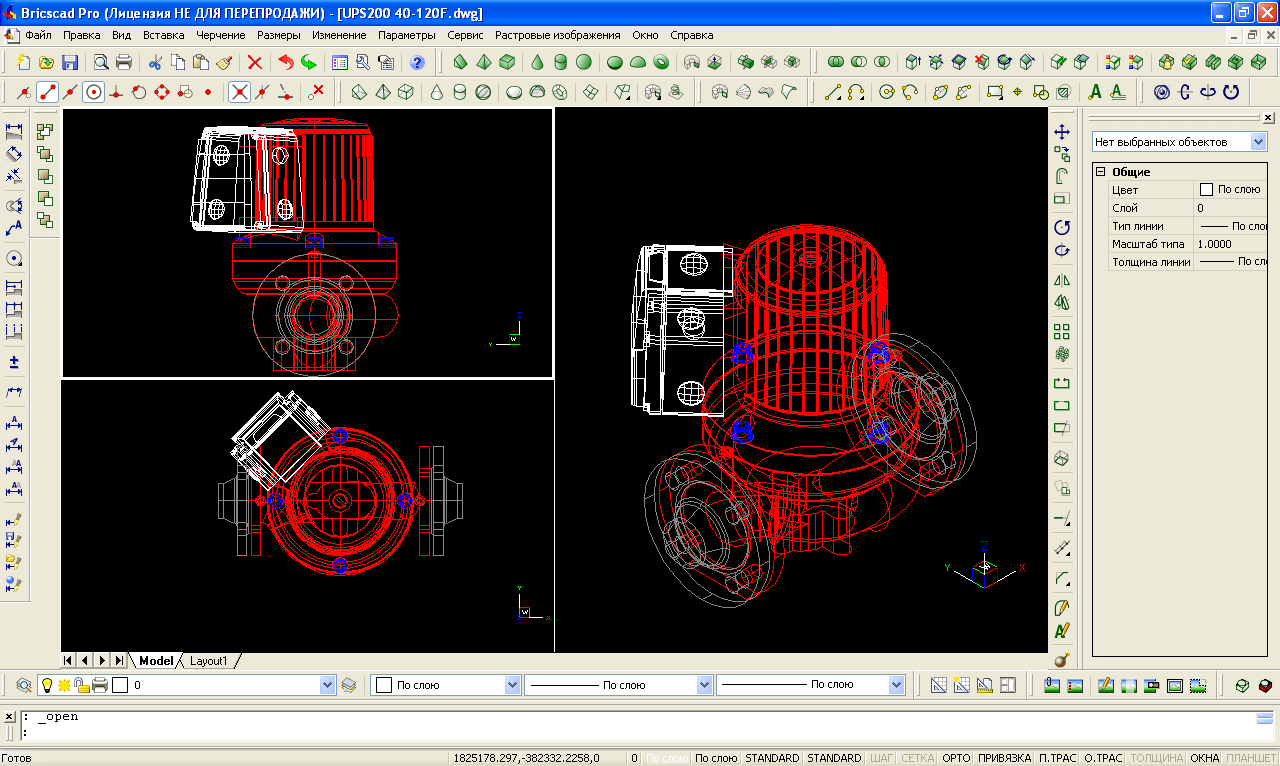Viewport: 1280px width, 766px height.
Task: Switch to the Layout1 tab
Action: (209, 661)
